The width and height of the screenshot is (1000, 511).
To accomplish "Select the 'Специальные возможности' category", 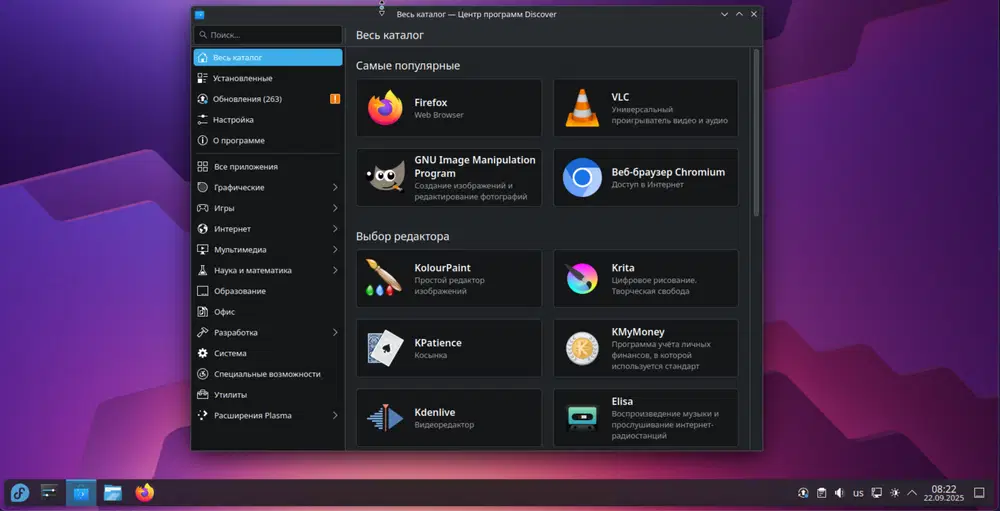I will (268, 374).
